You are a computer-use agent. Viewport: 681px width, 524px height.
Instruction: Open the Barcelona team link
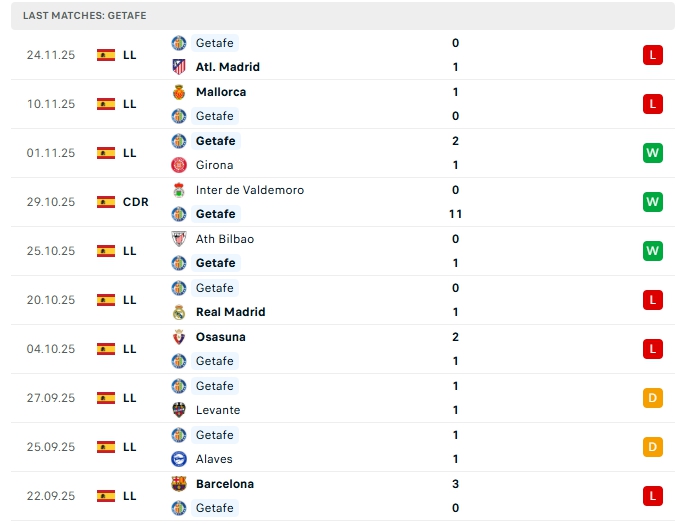tap(225, 484)
